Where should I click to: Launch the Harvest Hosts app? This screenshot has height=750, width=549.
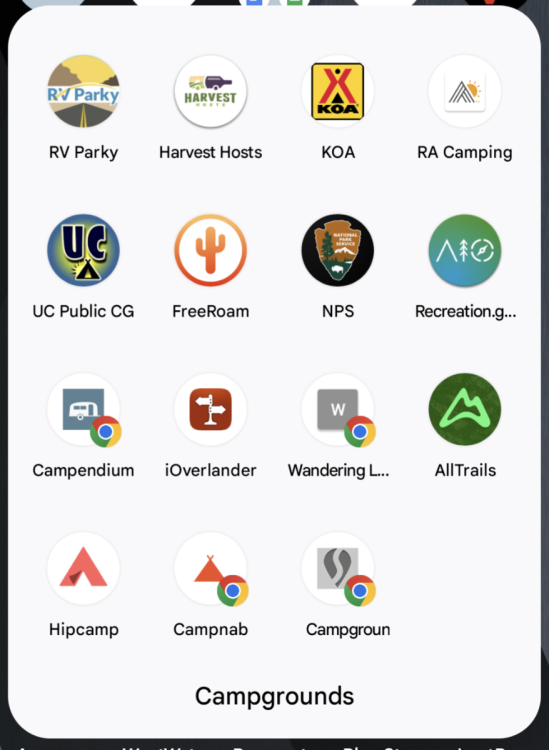coord(210,91)
